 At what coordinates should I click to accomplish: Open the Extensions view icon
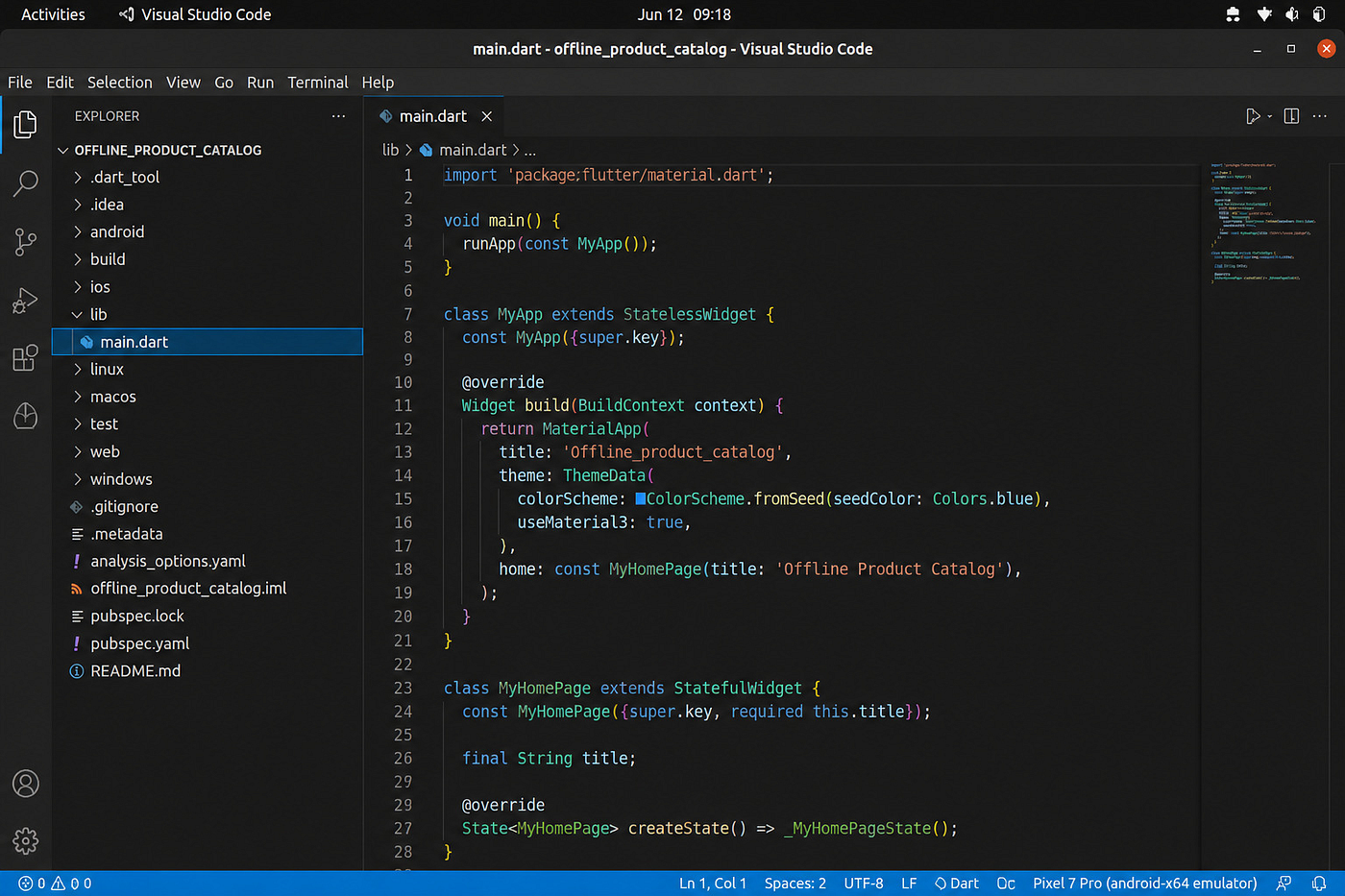point(26,358)
